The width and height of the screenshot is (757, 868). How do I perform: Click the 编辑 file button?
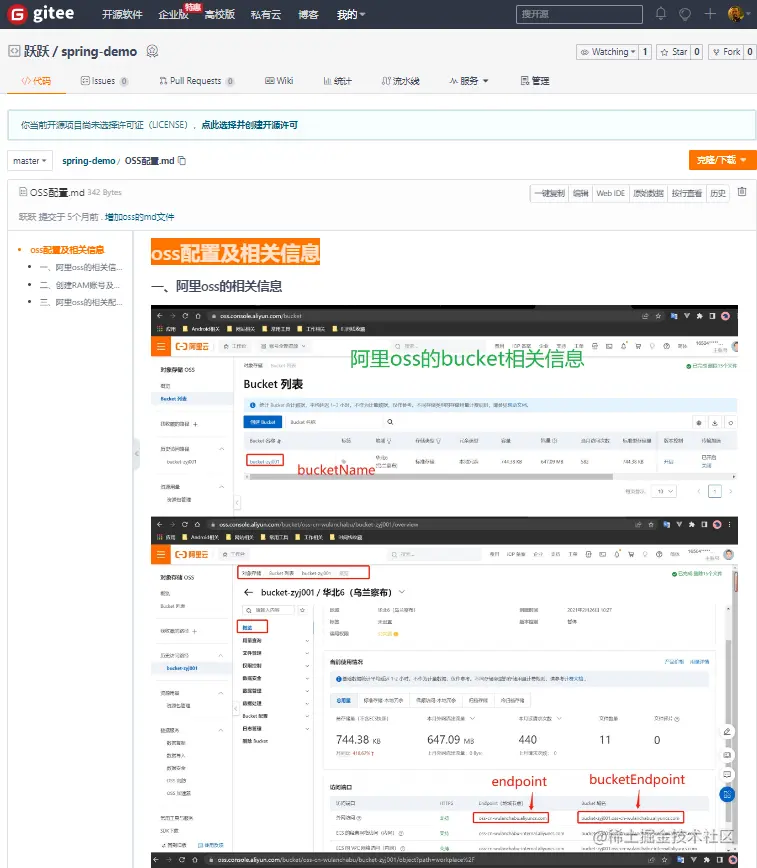[580, 193]
